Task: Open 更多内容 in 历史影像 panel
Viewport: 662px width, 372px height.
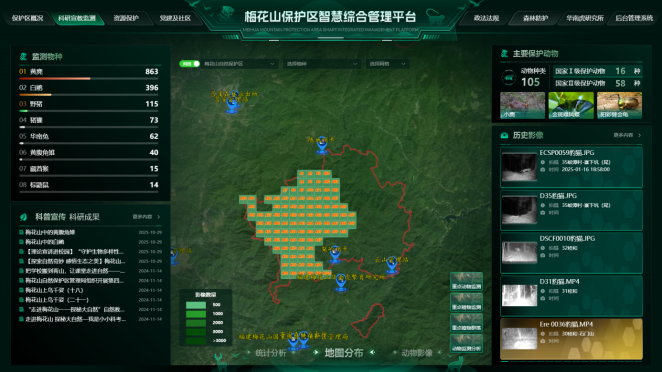Action: click(627, 136)
